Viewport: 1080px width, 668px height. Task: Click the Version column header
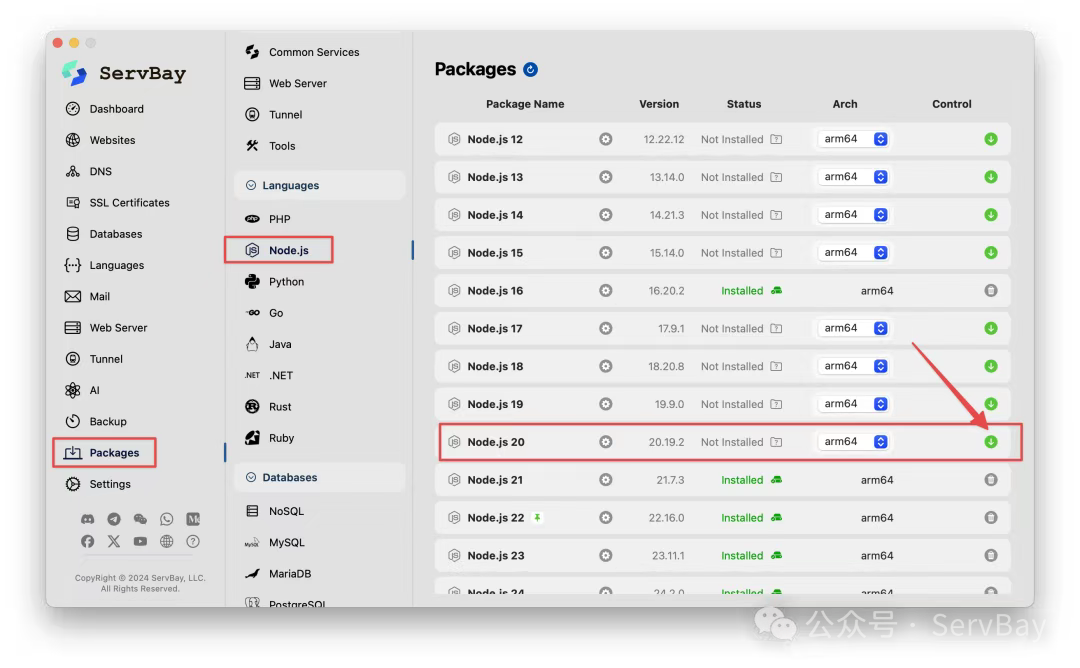click(x=659, y=104)
